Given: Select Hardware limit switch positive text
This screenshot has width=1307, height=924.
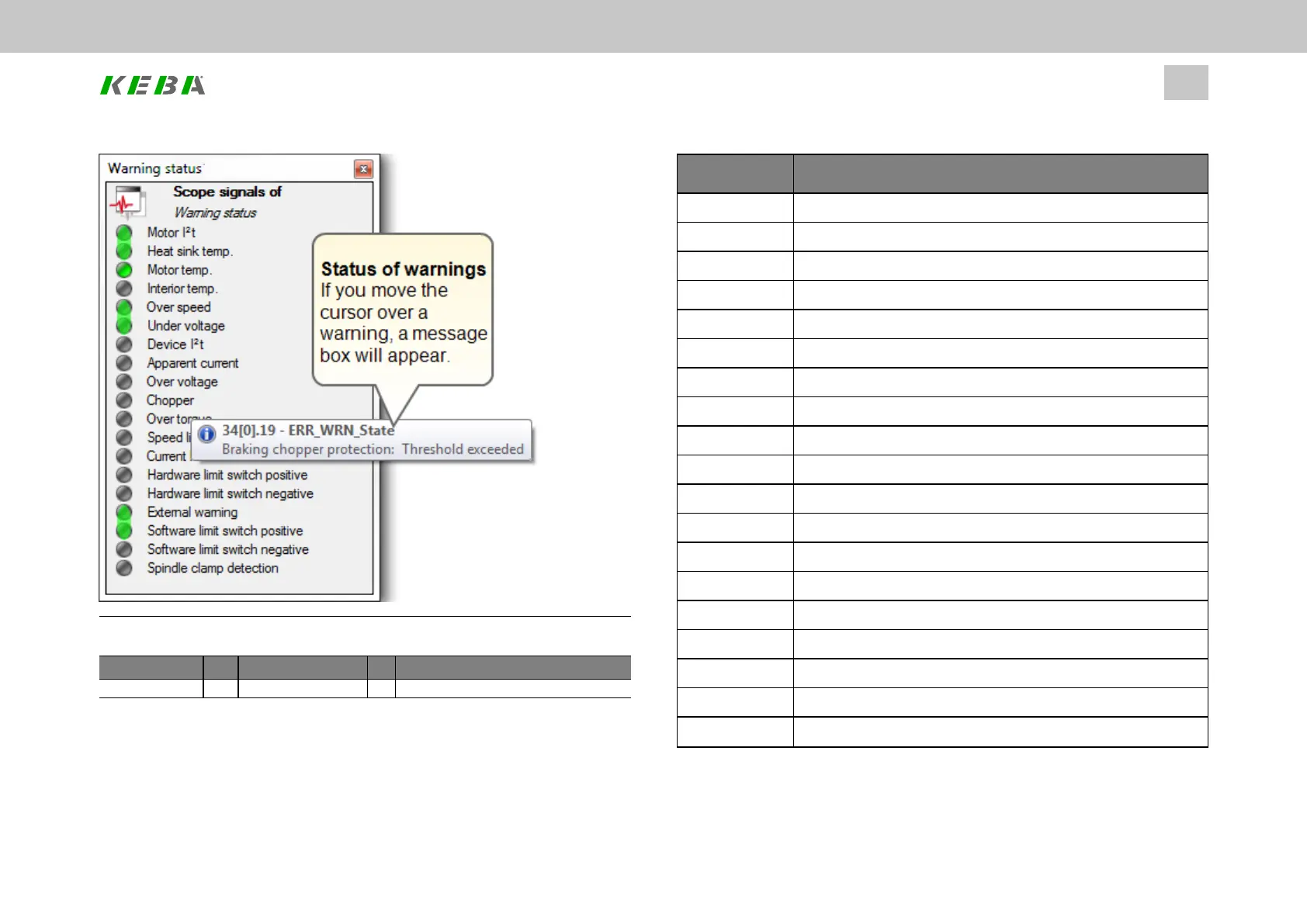Looking at the screenshot, I should coord(227,475).
